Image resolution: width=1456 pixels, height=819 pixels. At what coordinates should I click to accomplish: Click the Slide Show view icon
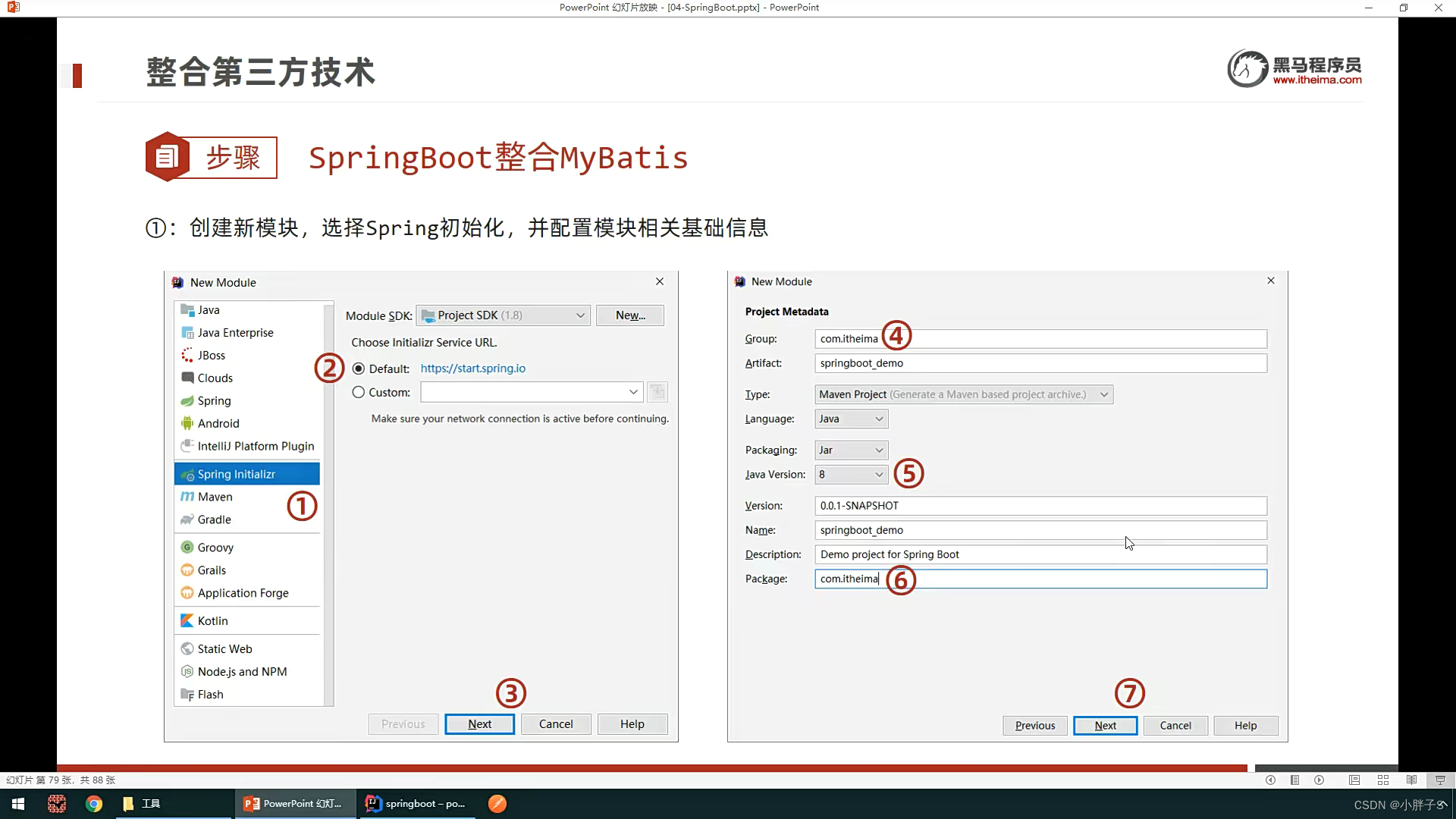[x=1439, y=780]
